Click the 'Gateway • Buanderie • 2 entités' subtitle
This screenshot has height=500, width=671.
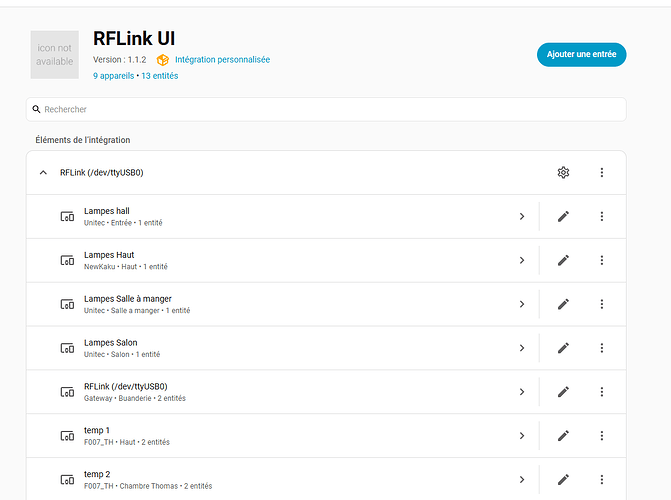[x=135, y=399]
